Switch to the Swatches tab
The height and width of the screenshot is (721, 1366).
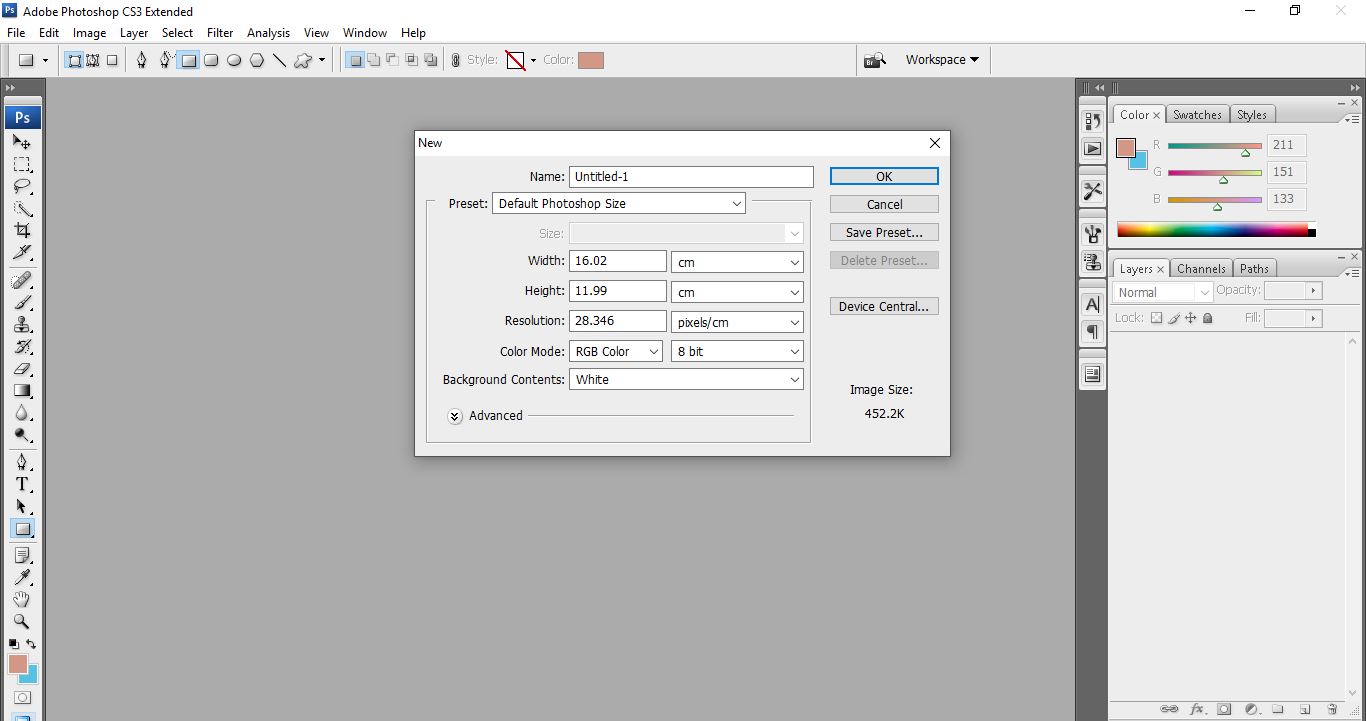coord(1197,115)
